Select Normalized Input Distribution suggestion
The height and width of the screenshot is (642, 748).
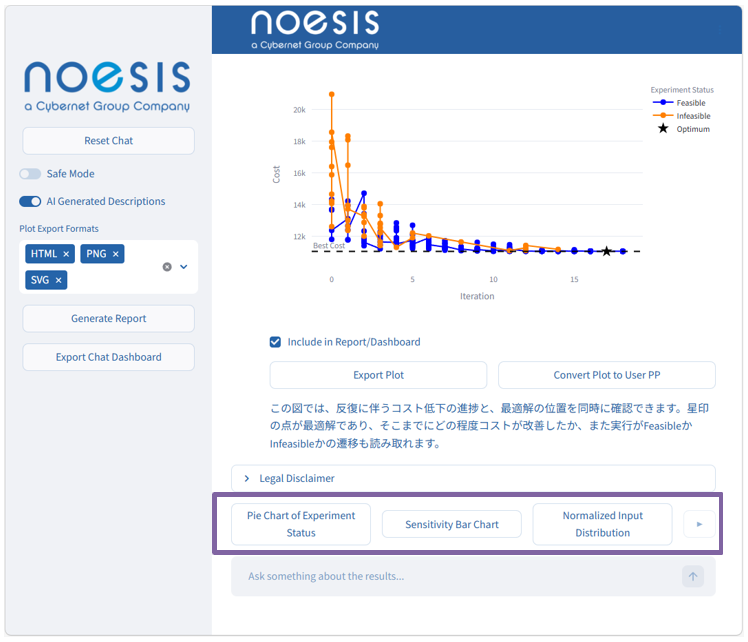(603, 524)
